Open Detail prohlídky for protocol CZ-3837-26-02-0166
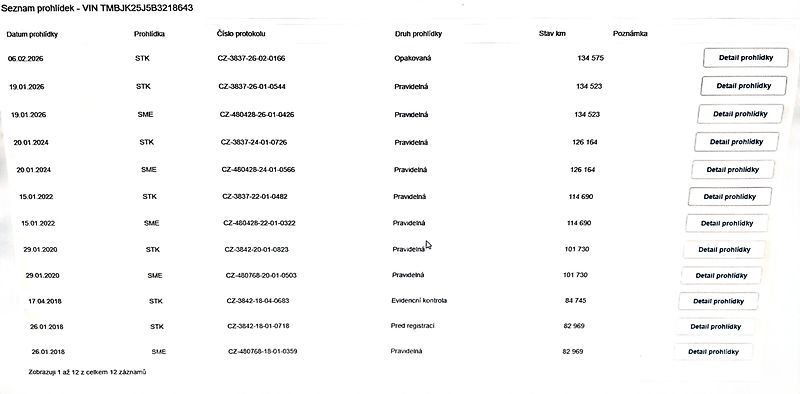 click(745, 58)
